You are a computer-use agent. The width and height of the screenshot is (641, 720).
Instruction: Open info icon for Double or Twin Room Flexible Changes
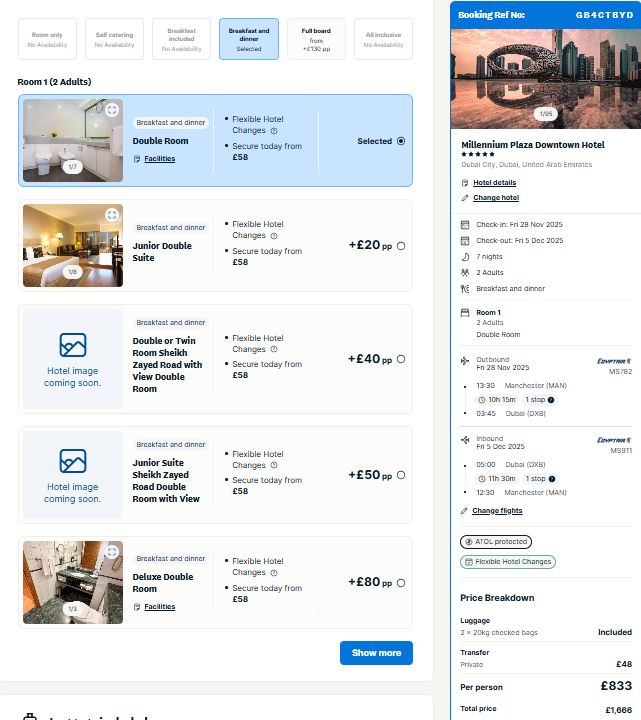point(274,349)
